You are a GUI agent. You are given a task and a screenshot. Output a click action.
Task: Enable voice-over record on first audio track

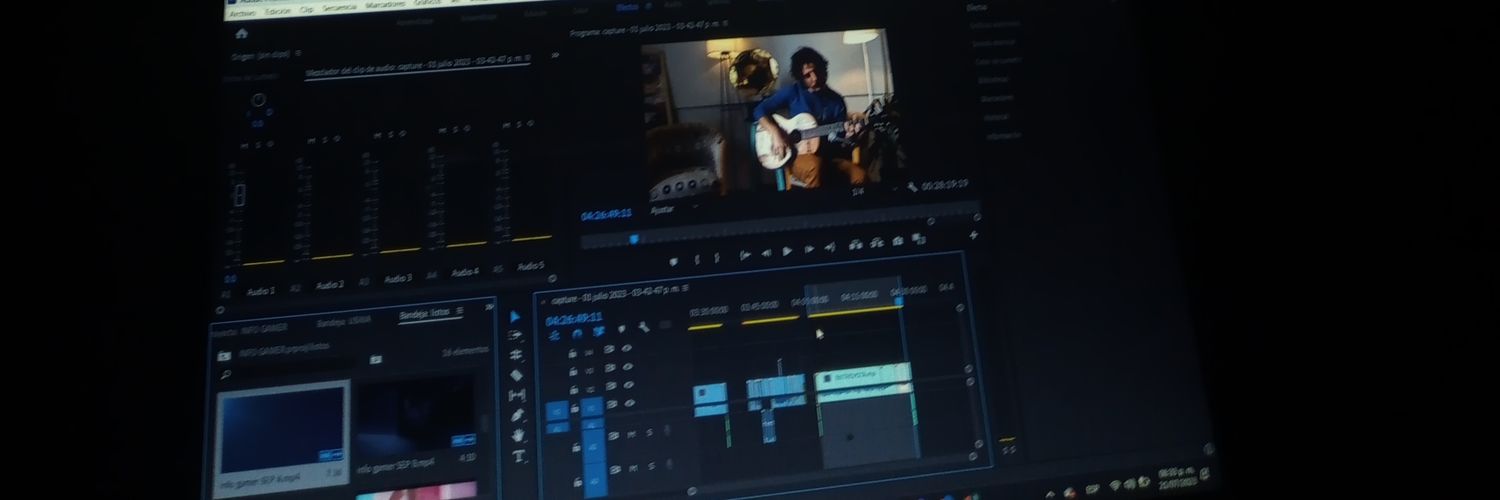click(x=667, y=432)
